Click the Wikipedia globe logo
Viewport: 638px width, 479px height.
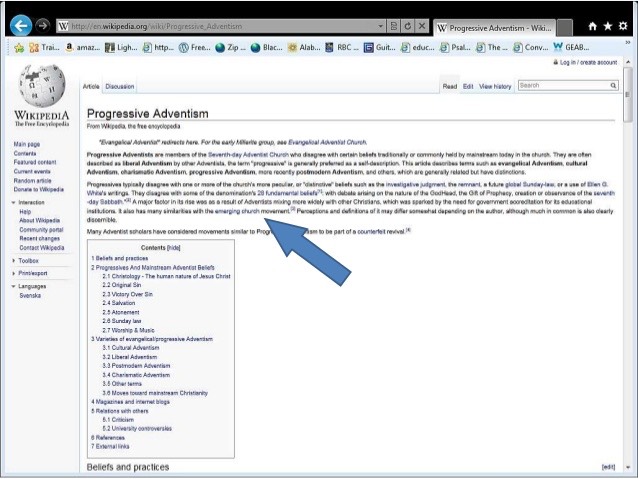pos(42,85)
